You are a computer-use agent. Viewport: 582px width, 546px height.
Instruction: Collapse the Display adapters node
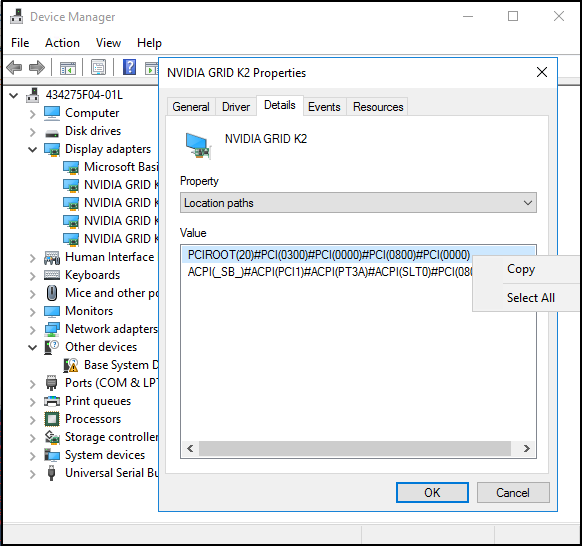click(33, 150)
